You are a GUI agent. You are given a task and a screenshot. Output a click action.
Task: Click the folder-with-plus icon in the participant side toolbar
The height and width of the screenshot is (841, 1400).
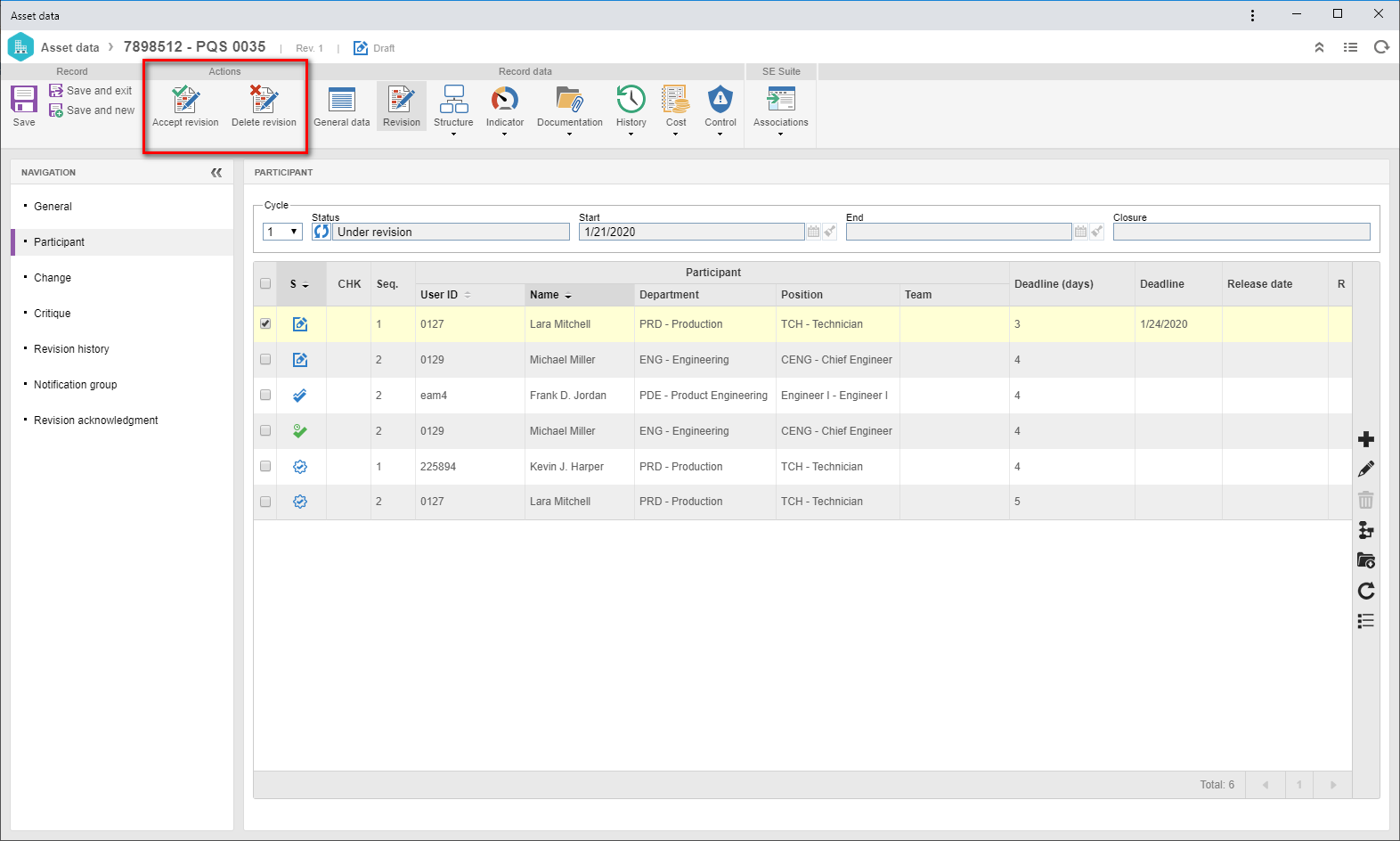pyautogui.click(x=1366, y=560)
